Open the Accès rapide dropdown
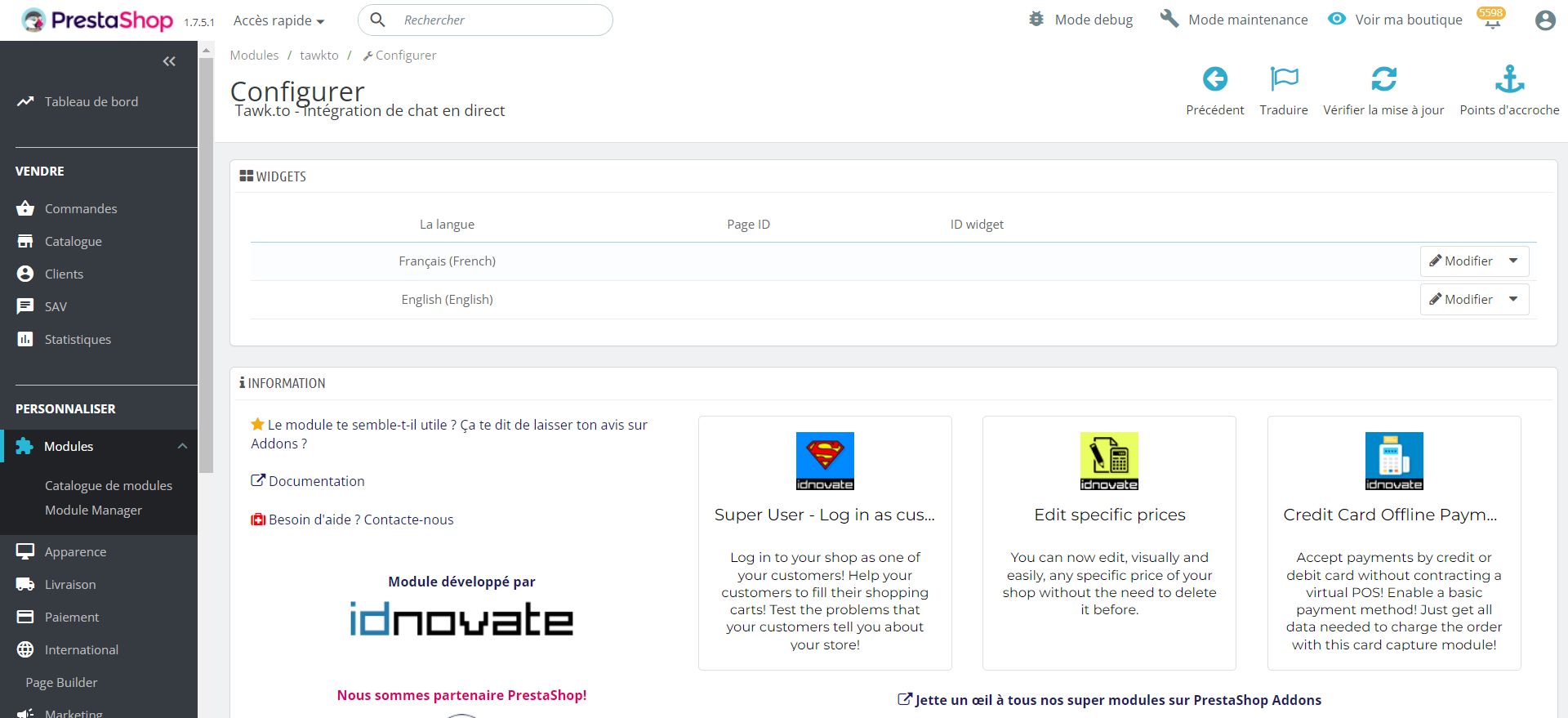The width and height of the screenshot is (1568, 718). pyautogui.click(x=279, y=20)
